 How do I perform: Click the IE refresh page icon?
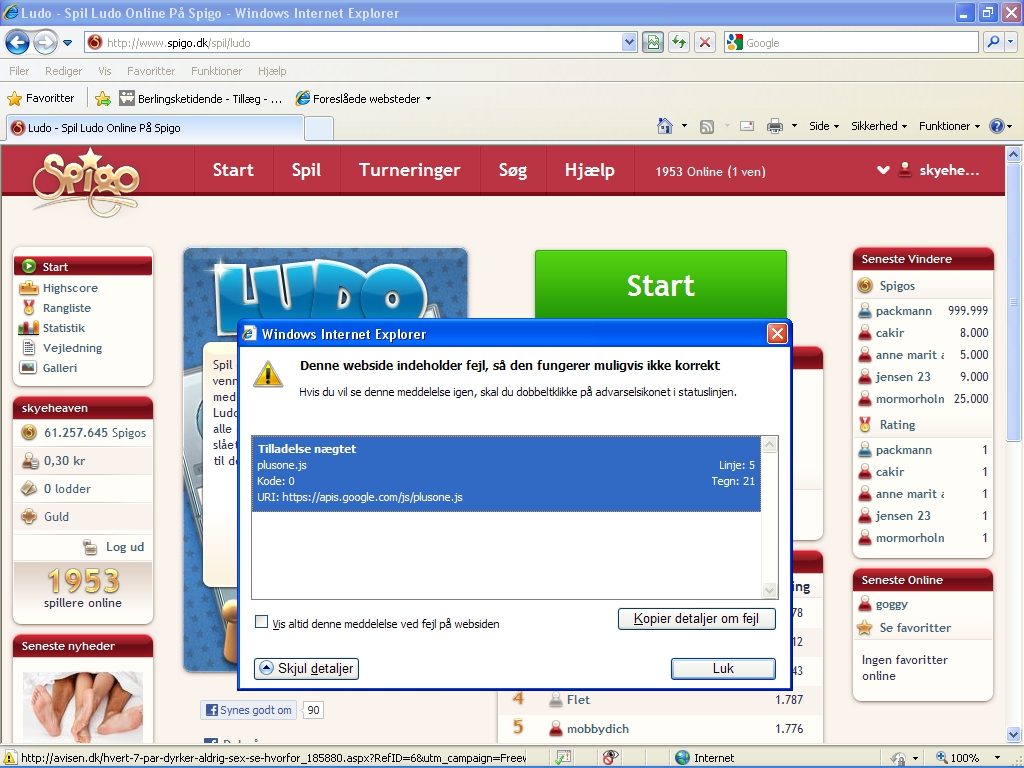[x=679, y=42]
